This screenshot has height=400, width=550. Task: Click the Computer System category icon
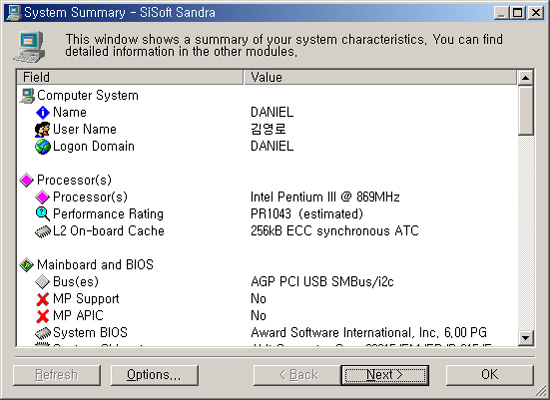coord(27,95)
